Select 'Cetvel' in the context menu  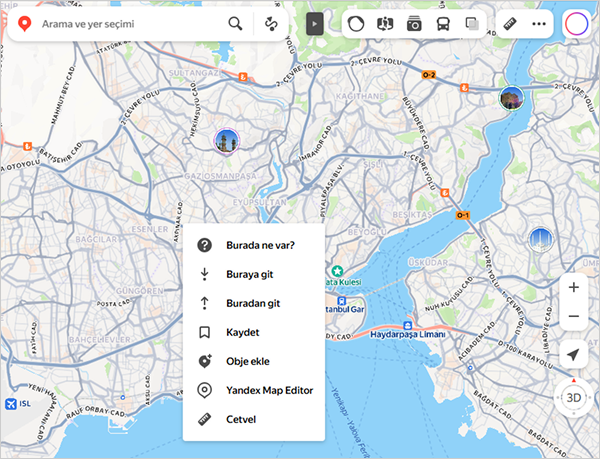click(254, 420)
